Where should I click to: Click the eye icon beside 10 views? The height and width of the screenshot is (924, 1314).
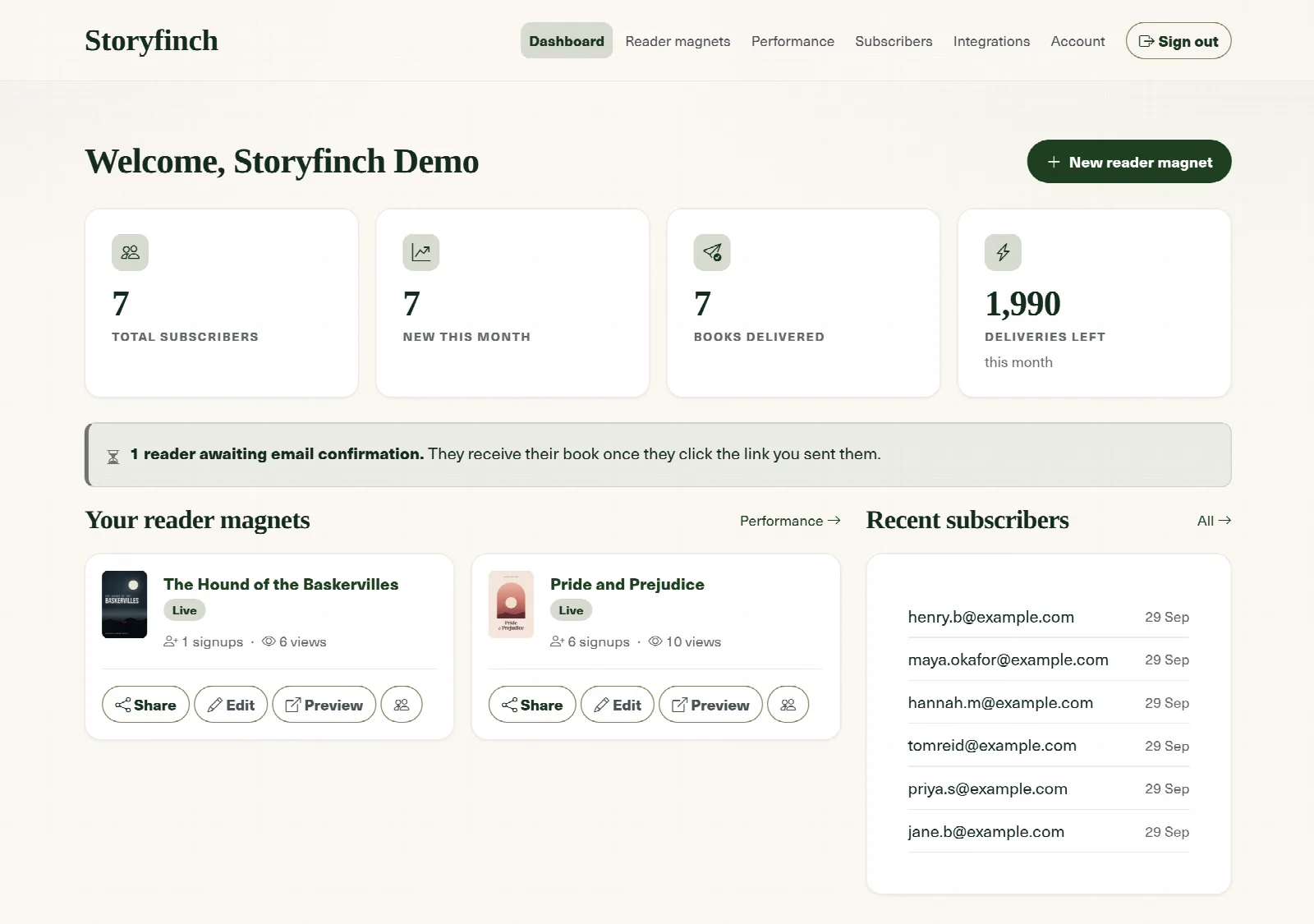(655, 641)
